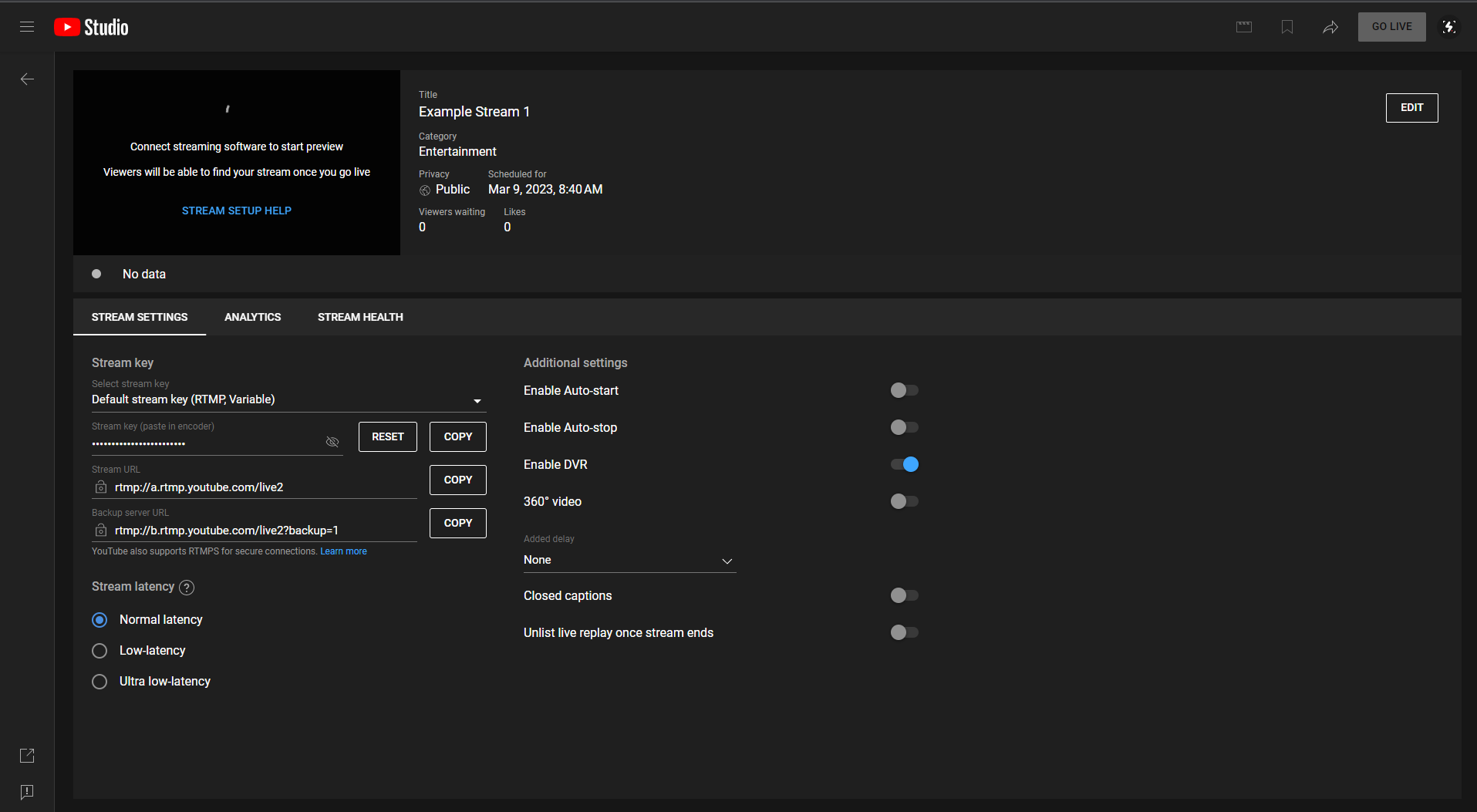Open STREAM SETUP HELP link

pos(237,211)
